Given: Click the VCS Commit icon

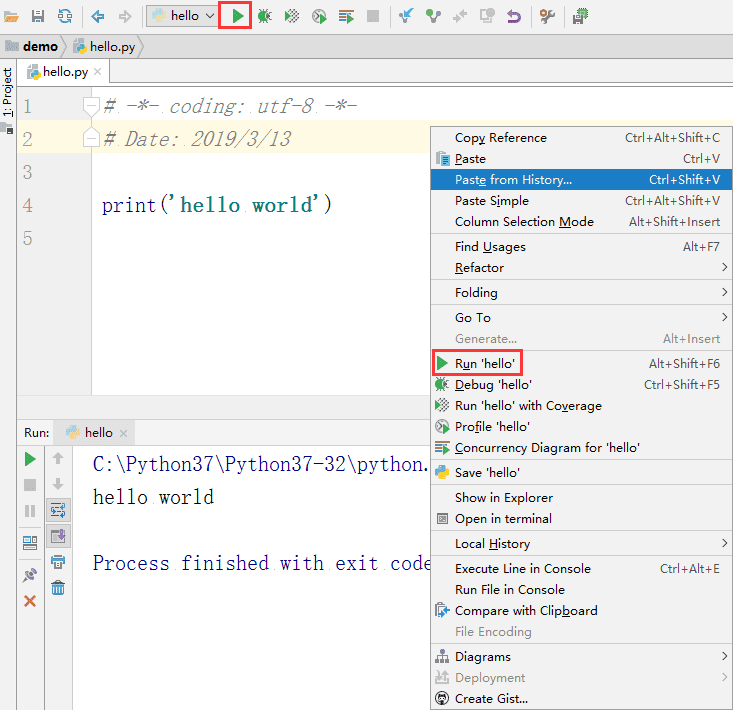Looking at the screenshot, I should (x=433, y=16).
